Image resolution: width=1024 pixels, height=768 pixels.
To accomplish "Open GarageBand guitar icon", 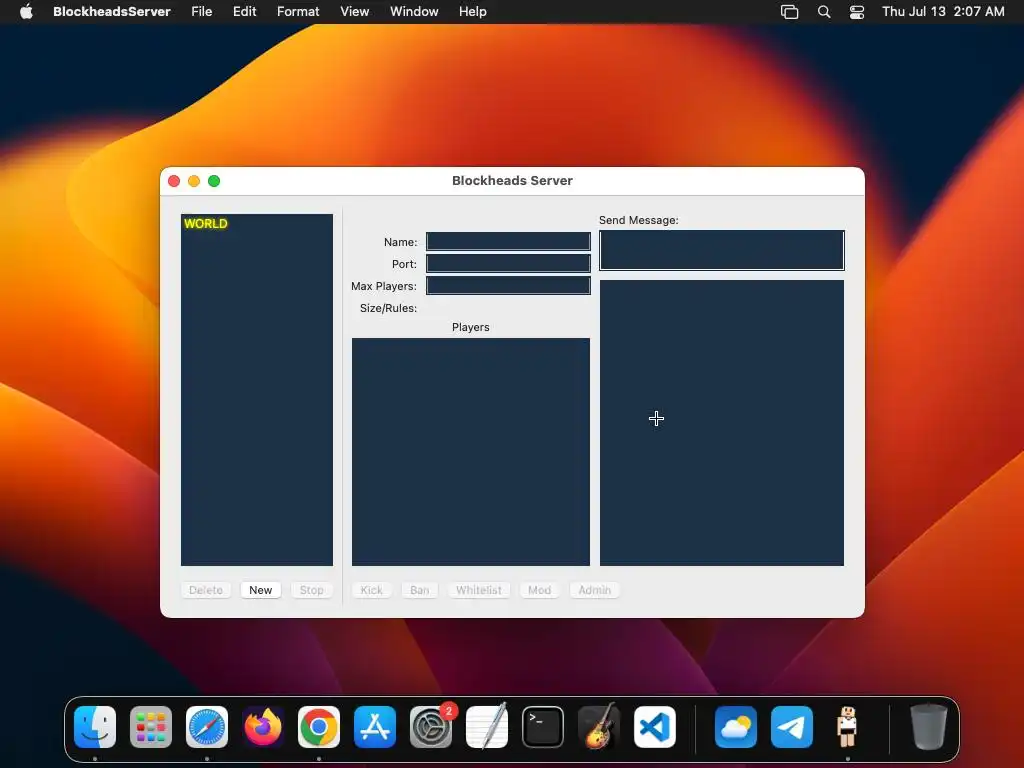I will tap(599, 726).
